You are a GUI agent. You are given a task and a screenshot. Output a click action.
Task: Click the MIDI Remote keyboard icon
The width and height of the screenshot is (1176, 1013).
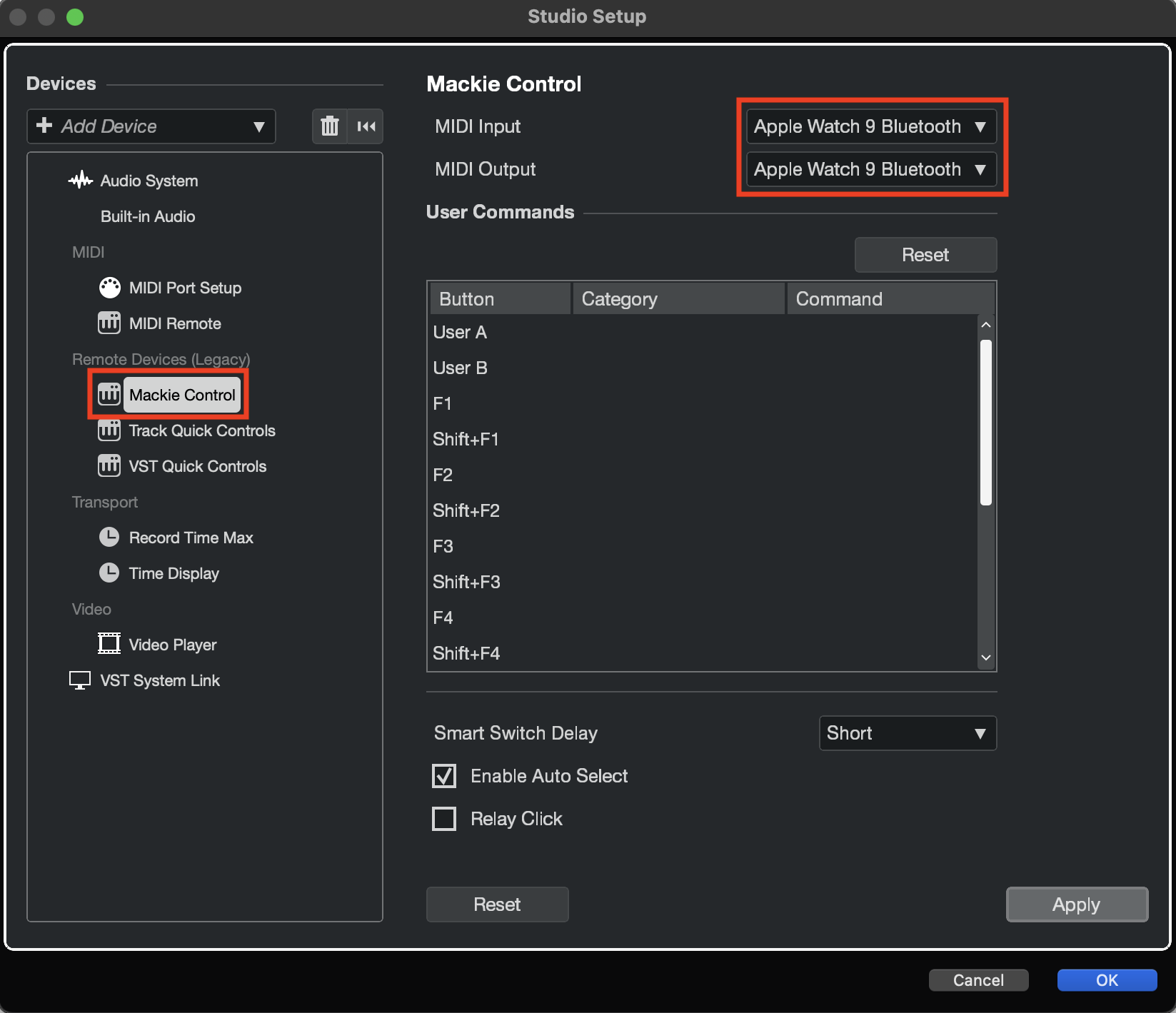(109, 323)
